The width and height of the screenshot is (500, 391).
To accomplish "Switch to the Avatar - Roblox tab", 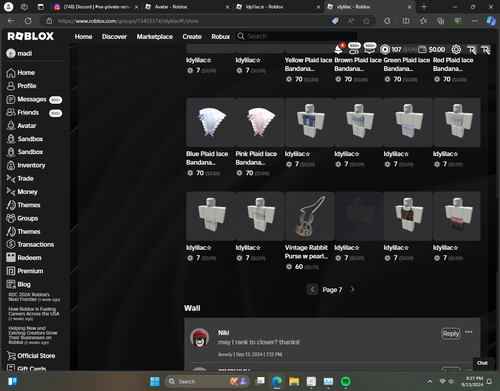I will (188, 7).
